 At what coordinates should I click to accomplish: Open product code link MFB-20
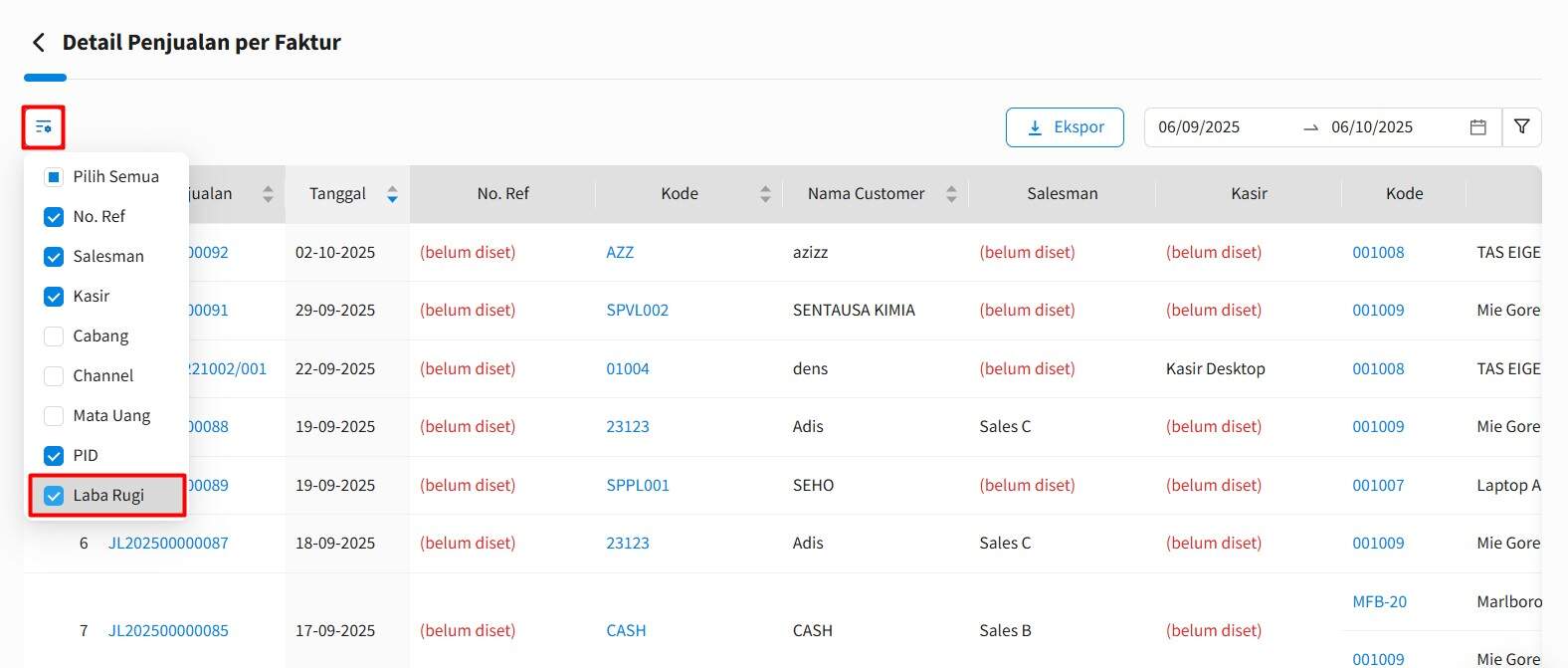coord(1379,602)
